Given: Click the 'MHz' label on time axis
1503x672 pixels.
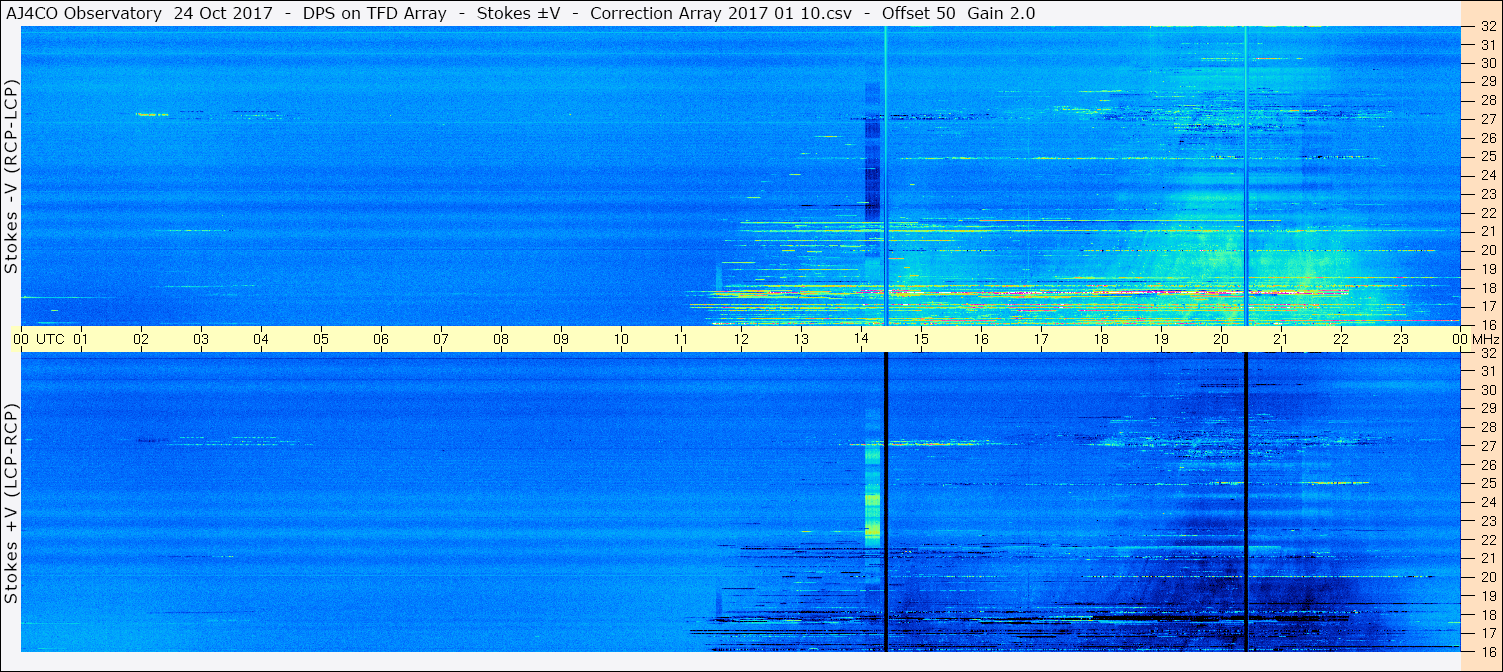Looking at the screenshot, I should click(1485, 339).
